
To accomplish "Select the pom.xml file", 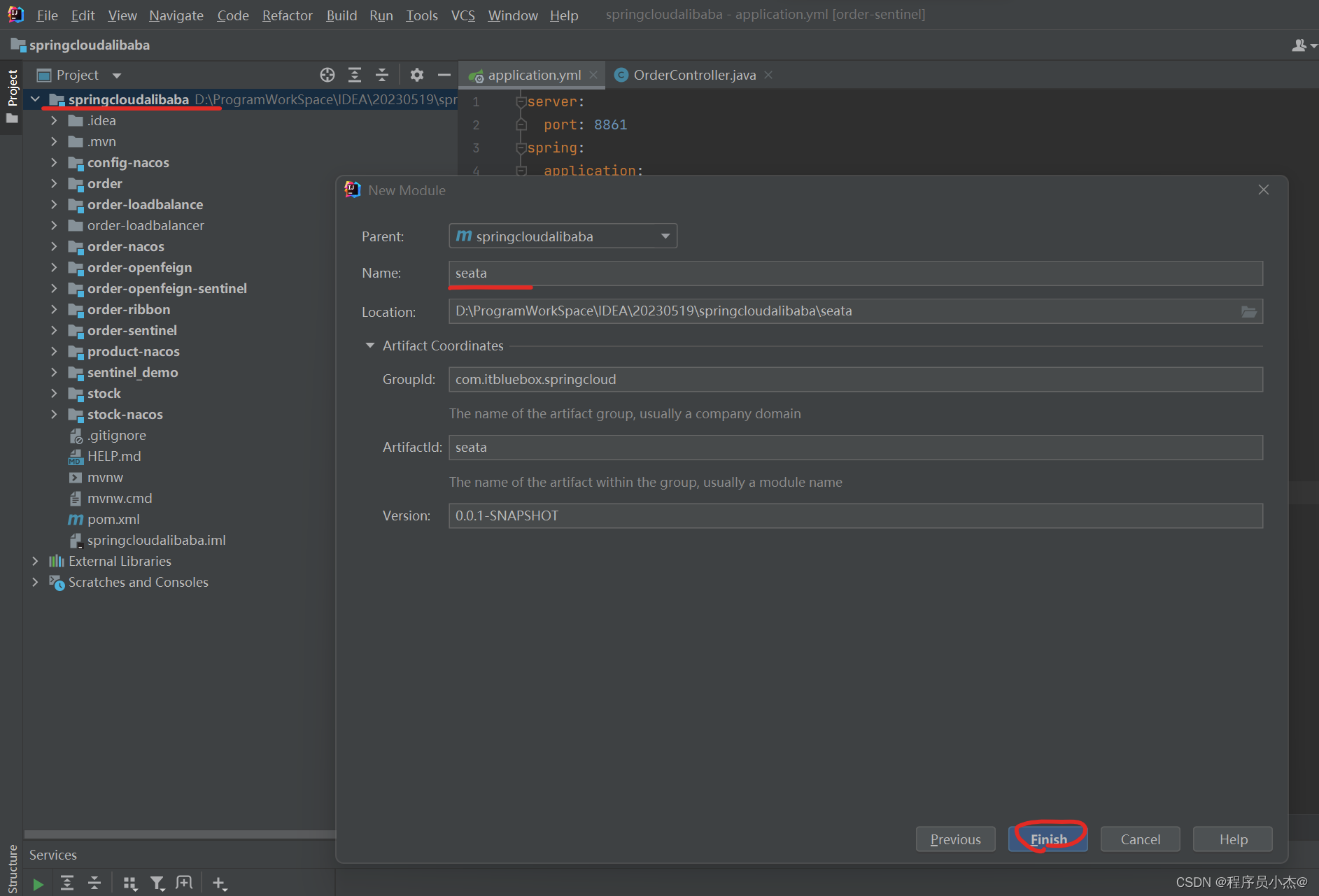I will [113, 519].
